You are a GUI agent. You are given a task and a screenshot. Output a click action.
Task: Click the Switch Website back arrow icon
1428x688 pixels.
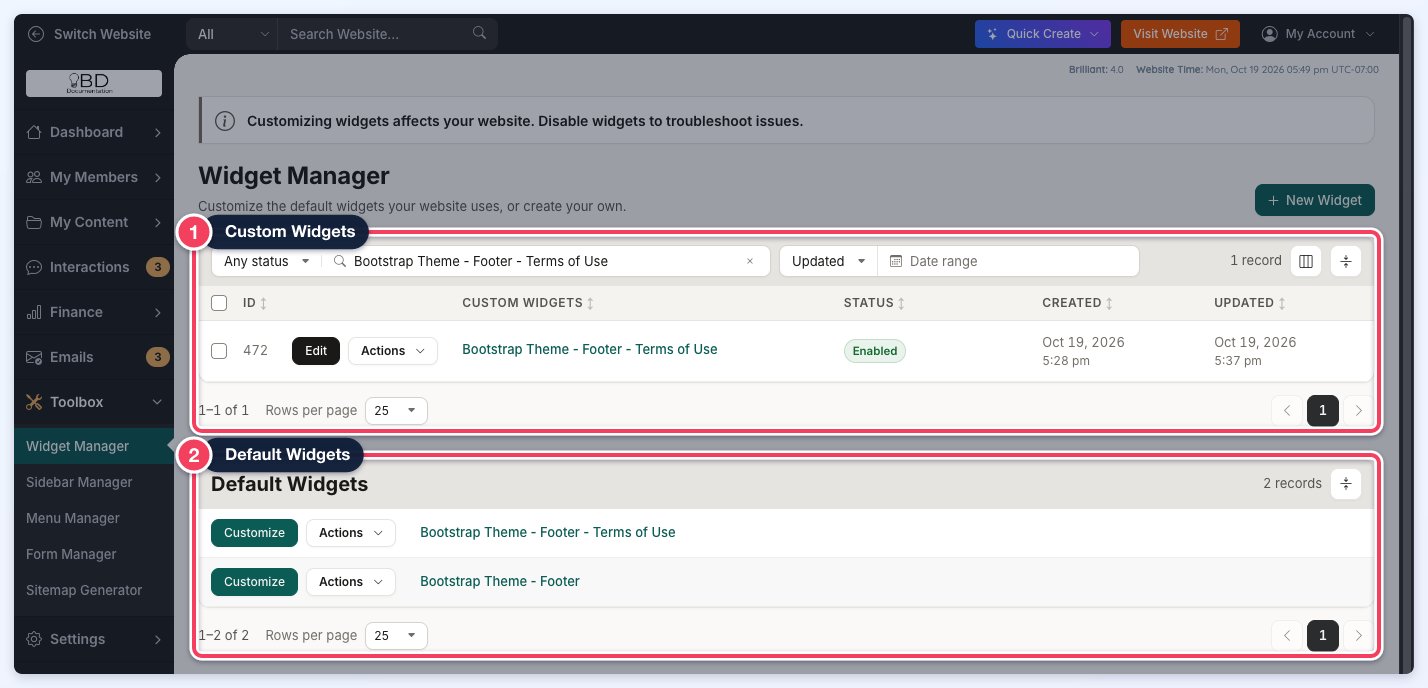tap(37, 34)
